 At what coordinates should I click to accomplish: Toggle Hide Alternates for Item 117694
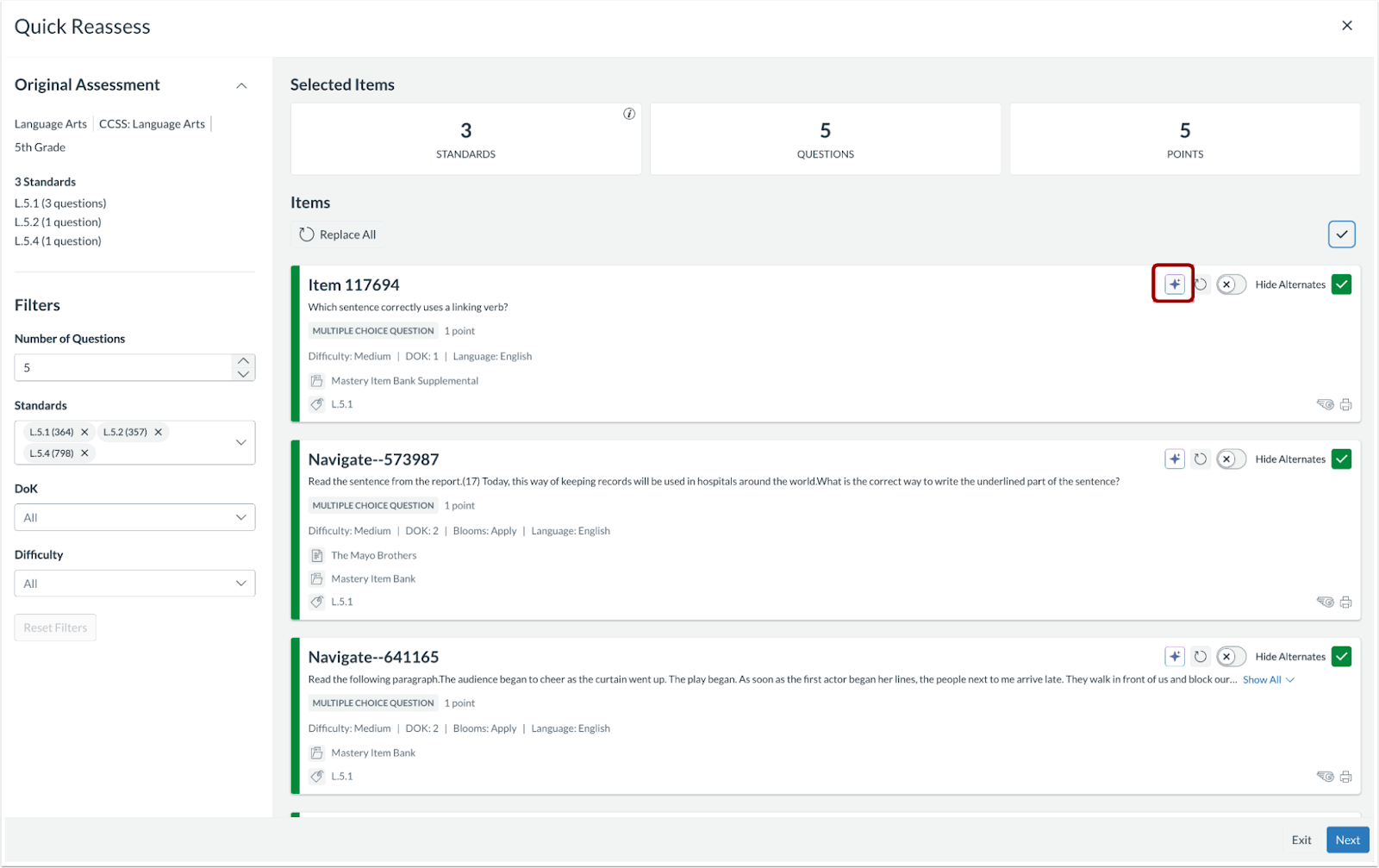pos(1231,284)
